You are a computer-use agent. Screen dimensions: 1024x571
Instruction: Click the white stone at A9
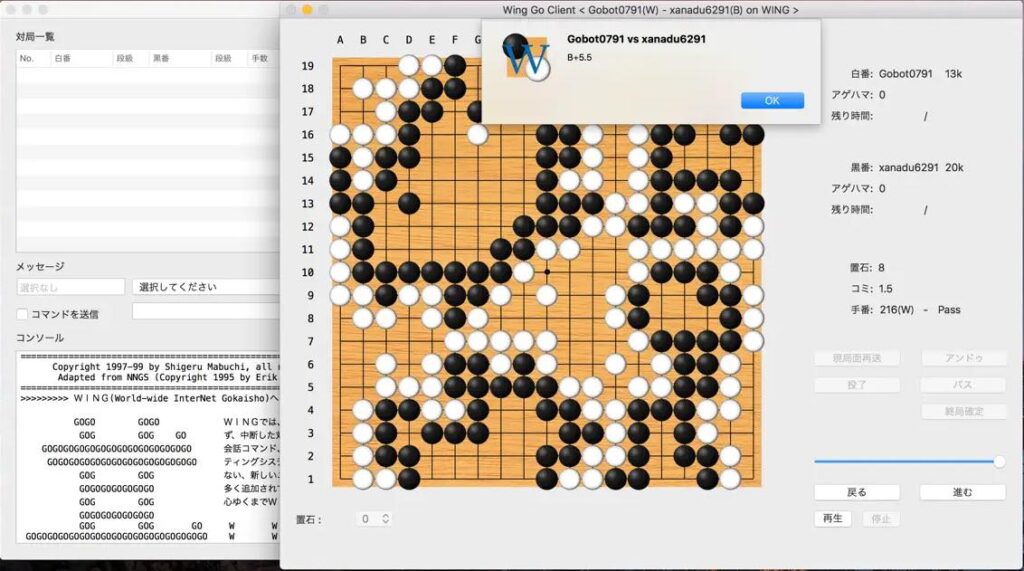coord(340,294)
